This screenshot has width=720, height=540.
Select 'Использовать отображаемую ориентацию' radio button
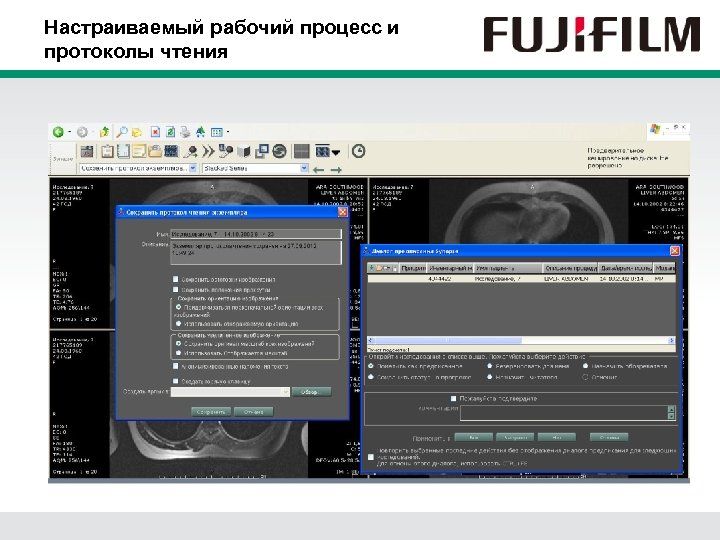(x=179, y=323)
